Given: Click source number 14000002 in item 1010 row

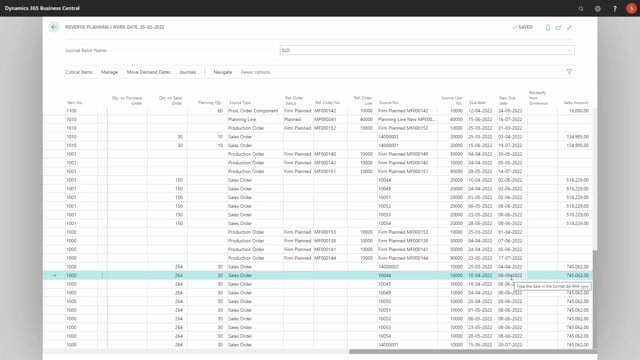Looking at the screenshot, I should click(x=388, y=137).
